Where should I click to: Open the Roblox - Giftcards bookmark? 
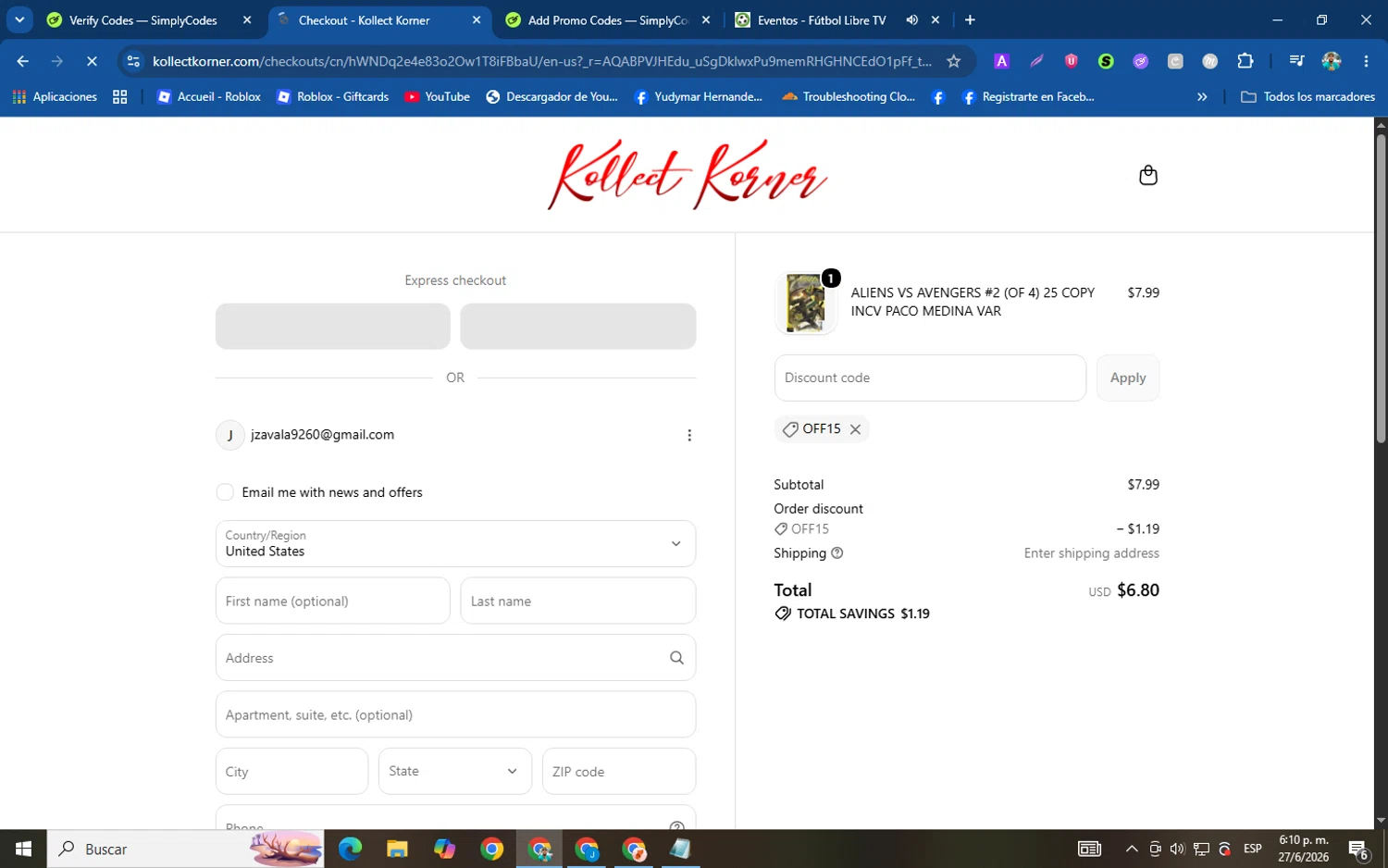tap(333, 96)
